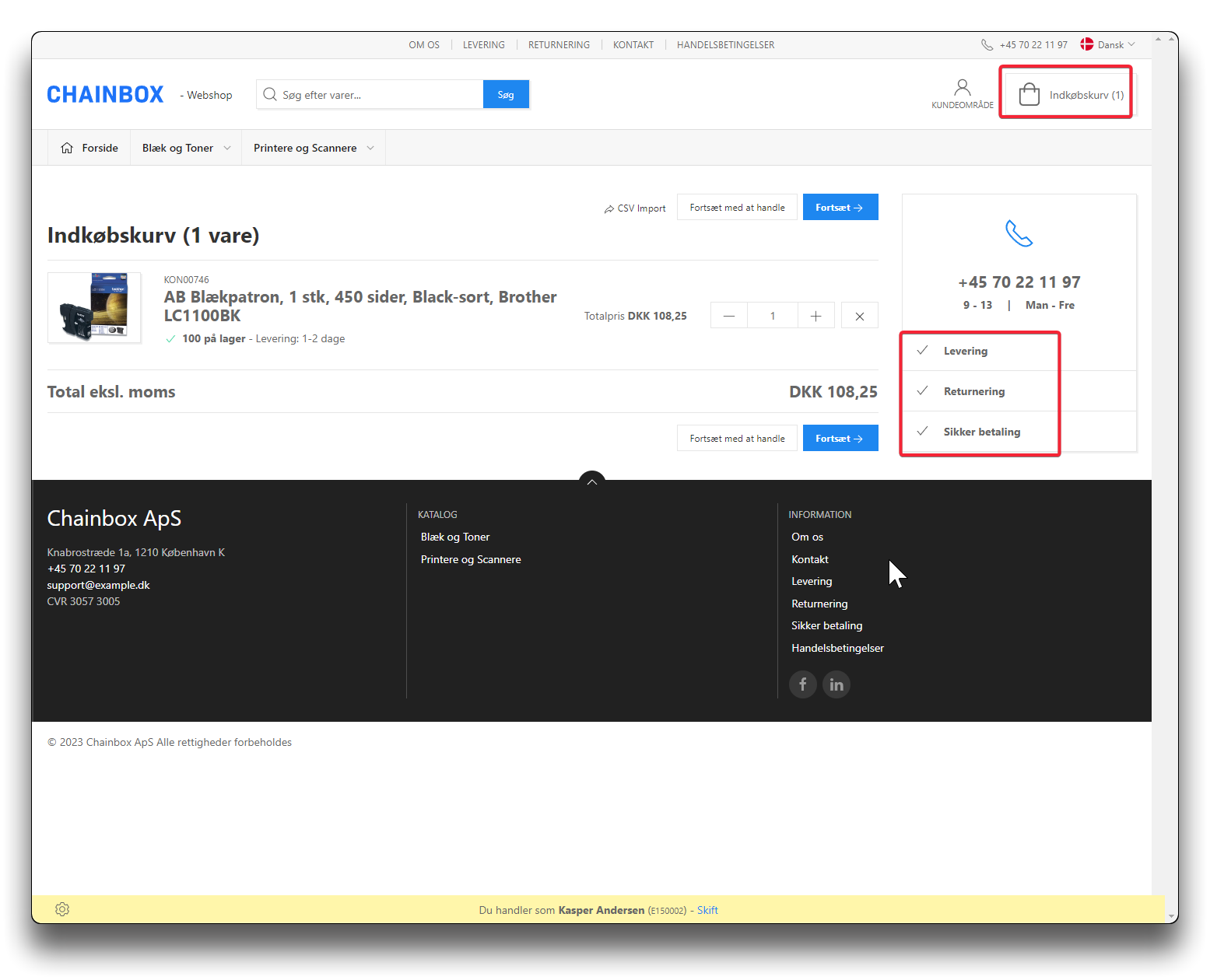Click the support@example.dk email link
Image resolution: width=1210 pixels, height=980 pixels.
[98, 585]
